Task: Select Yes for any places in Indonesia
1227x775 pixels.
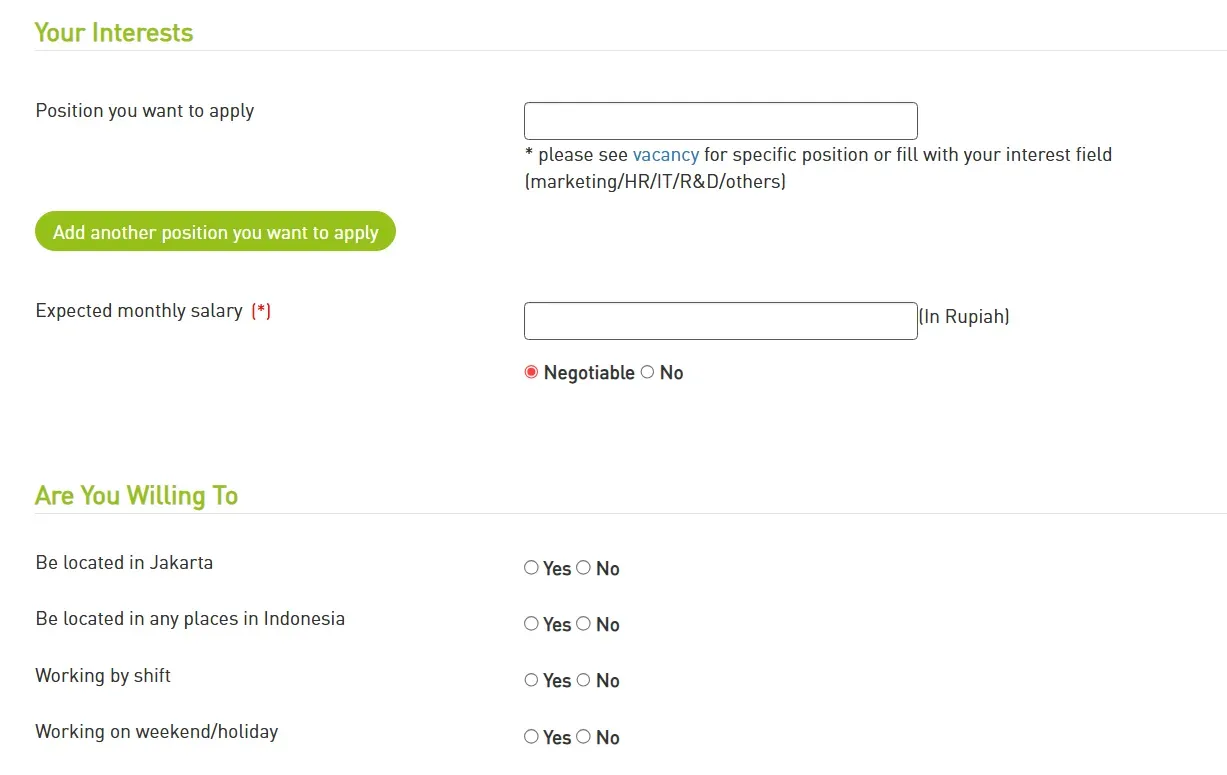Action: 531,624
